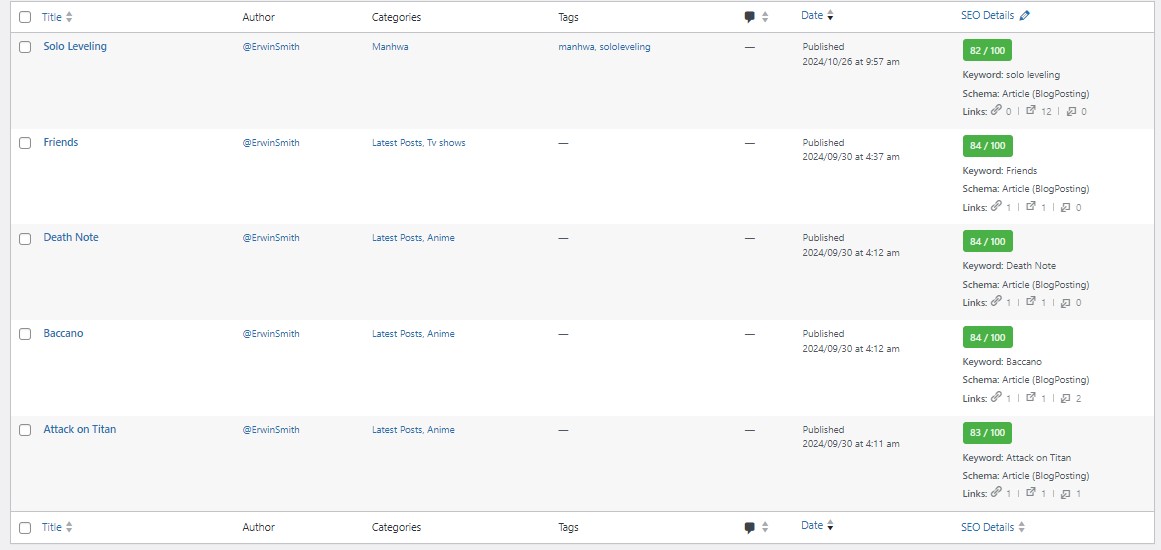Click @ErwinSmith author link in Friends row
This screenshot has height=550, width=1161.
point(271,143)
